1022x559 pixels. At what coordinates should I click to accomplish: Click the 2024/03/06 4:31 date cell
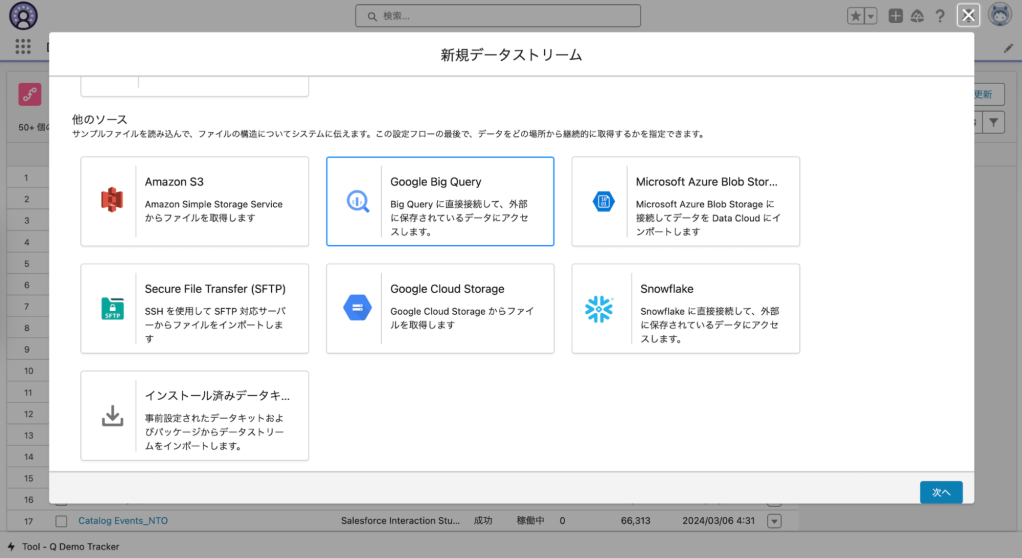click(x=718, y=521)
